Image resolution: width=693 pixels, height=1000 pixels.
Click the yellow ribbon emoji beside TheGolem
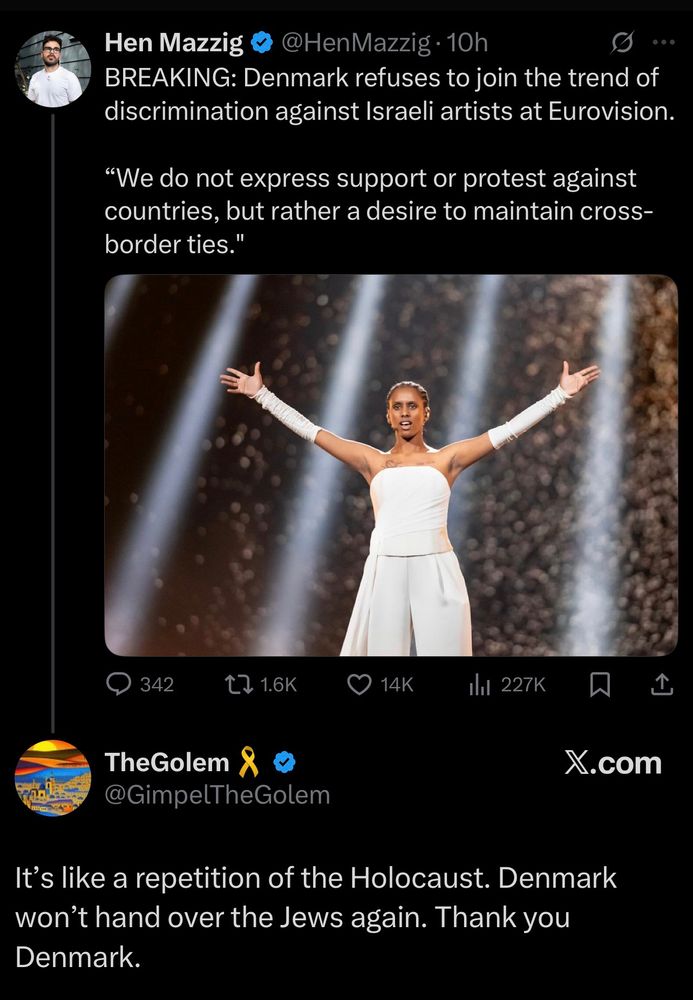(x=249, y=761)
